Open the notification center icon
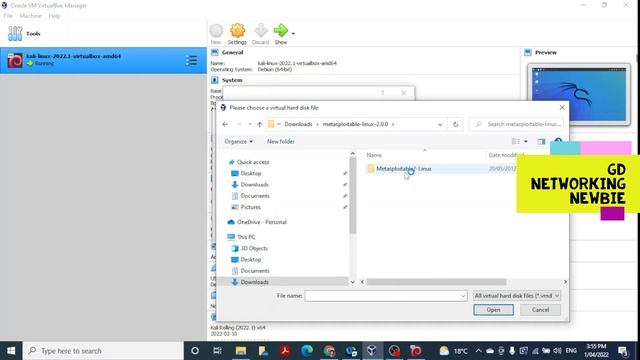Image resolution: width=640 pixels, height=360 pixels. coord(623,351)
